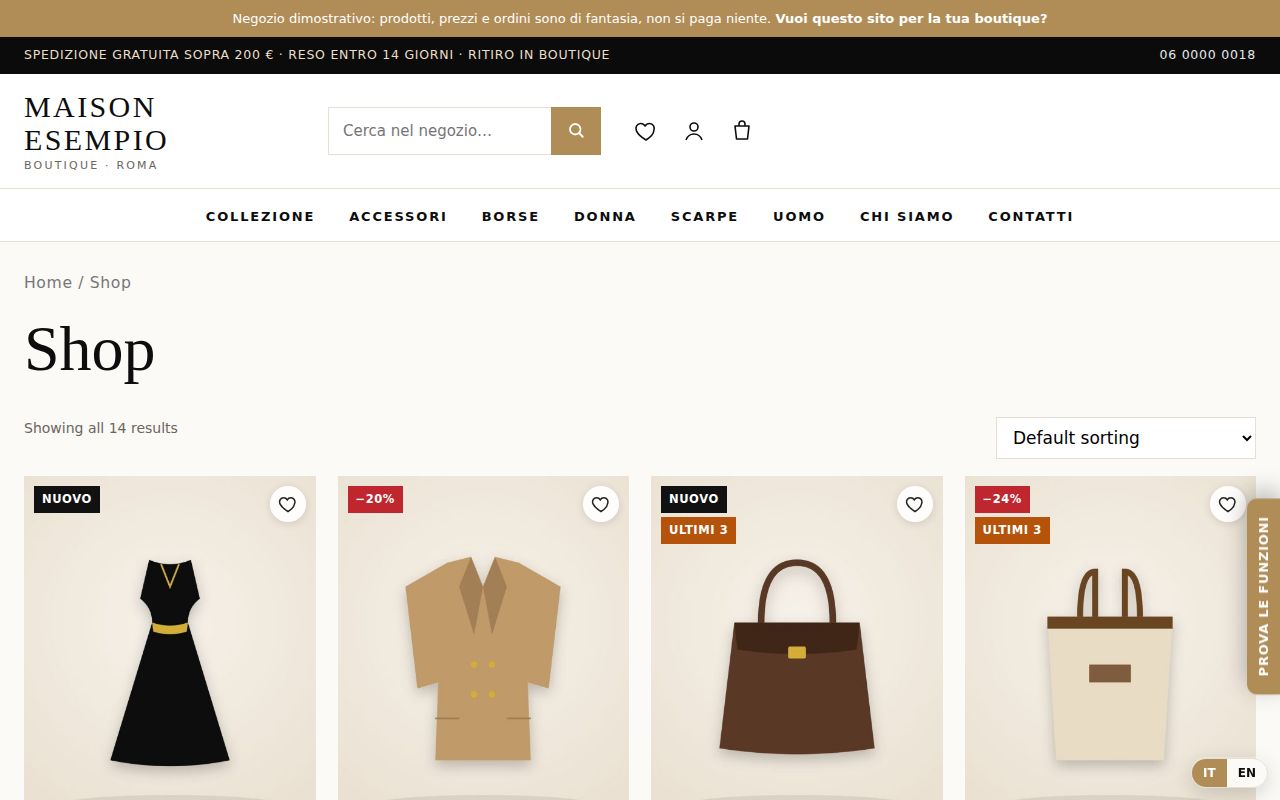Open the Accessori menu

point(398,216)
